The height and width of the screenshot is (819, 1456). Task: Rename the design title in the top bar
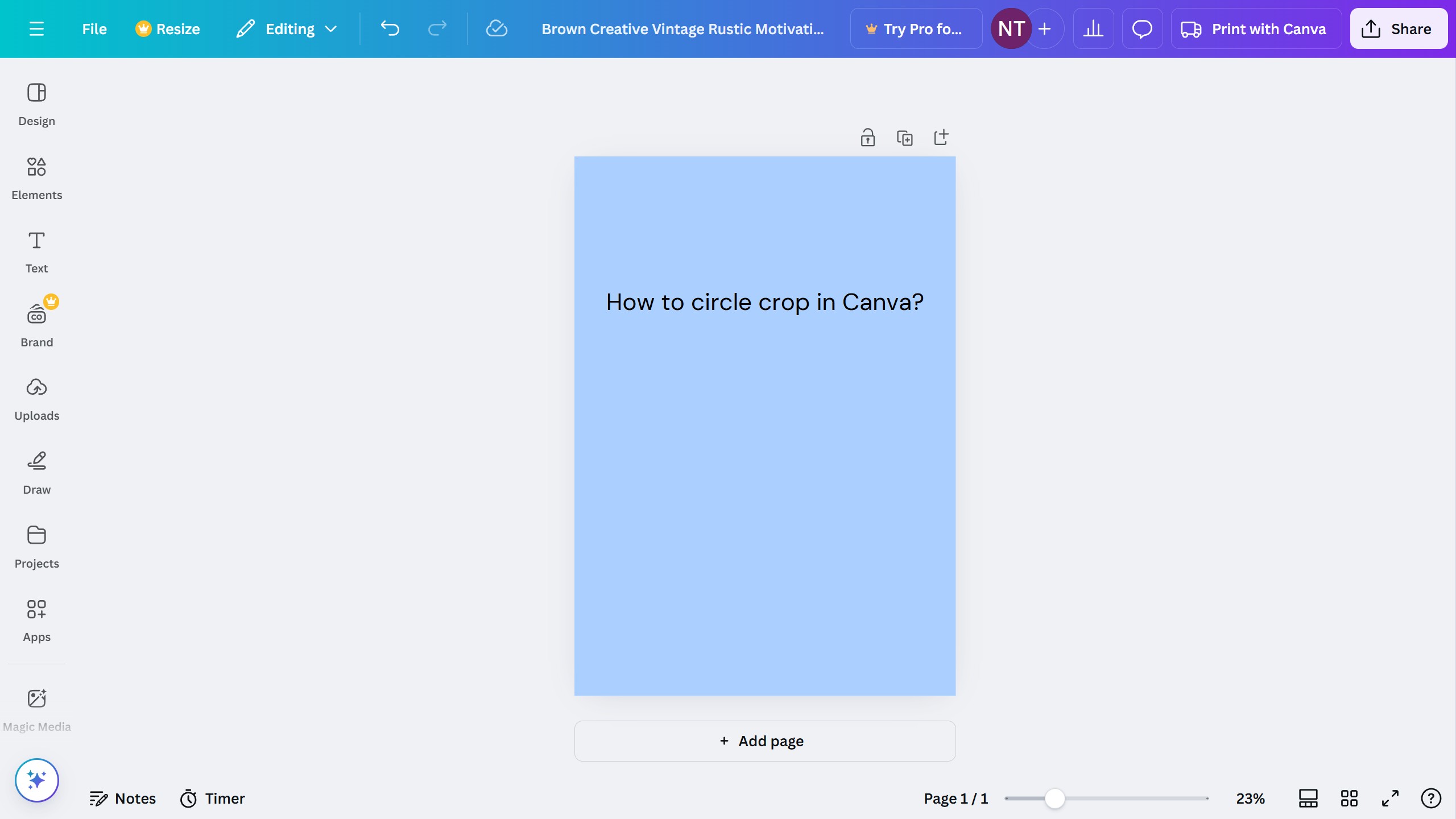tap(681, 28)
